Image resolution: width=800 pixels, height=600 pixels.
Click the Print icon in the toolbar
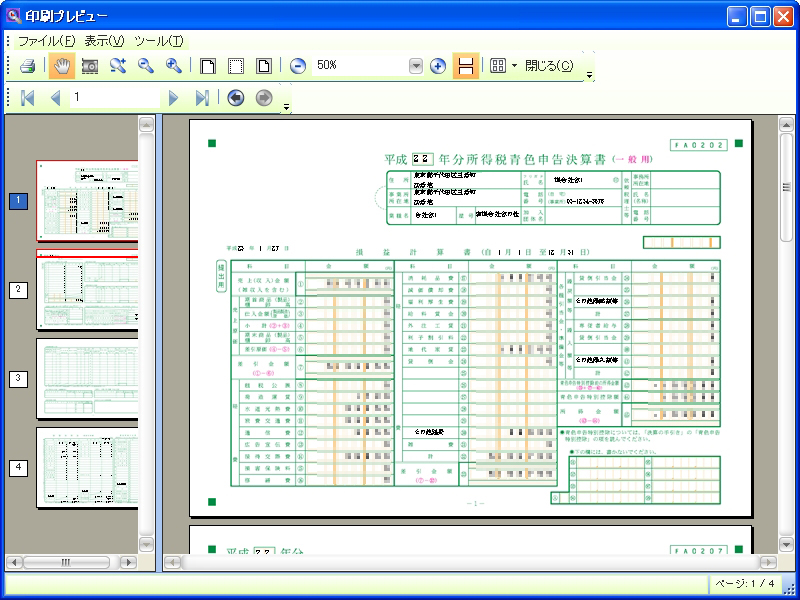[x=28, y=66]
